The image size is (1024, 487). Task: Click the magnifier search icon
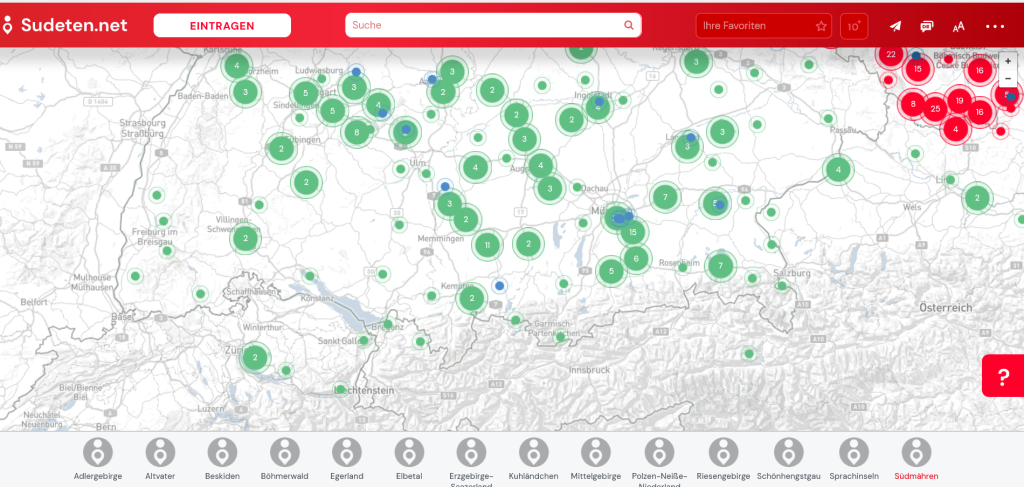point(629,25)
